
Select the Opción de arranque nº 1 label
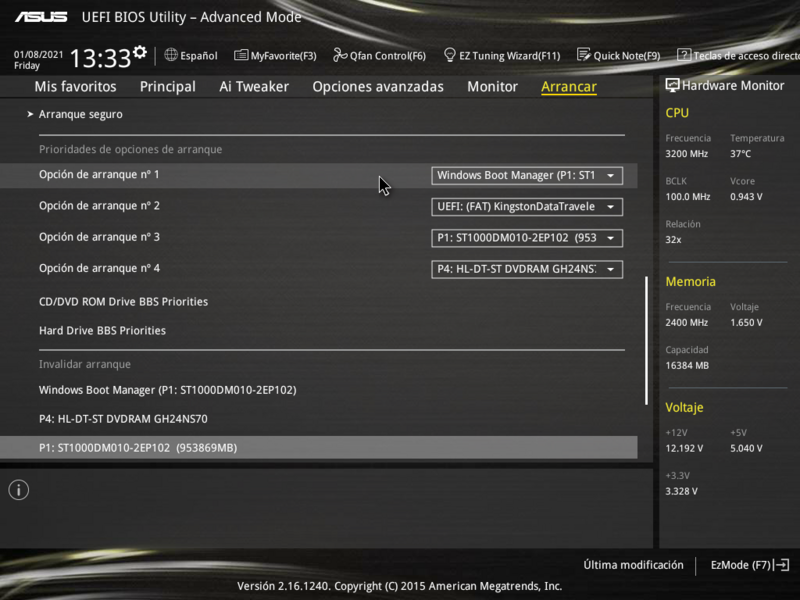click(99, 174)
